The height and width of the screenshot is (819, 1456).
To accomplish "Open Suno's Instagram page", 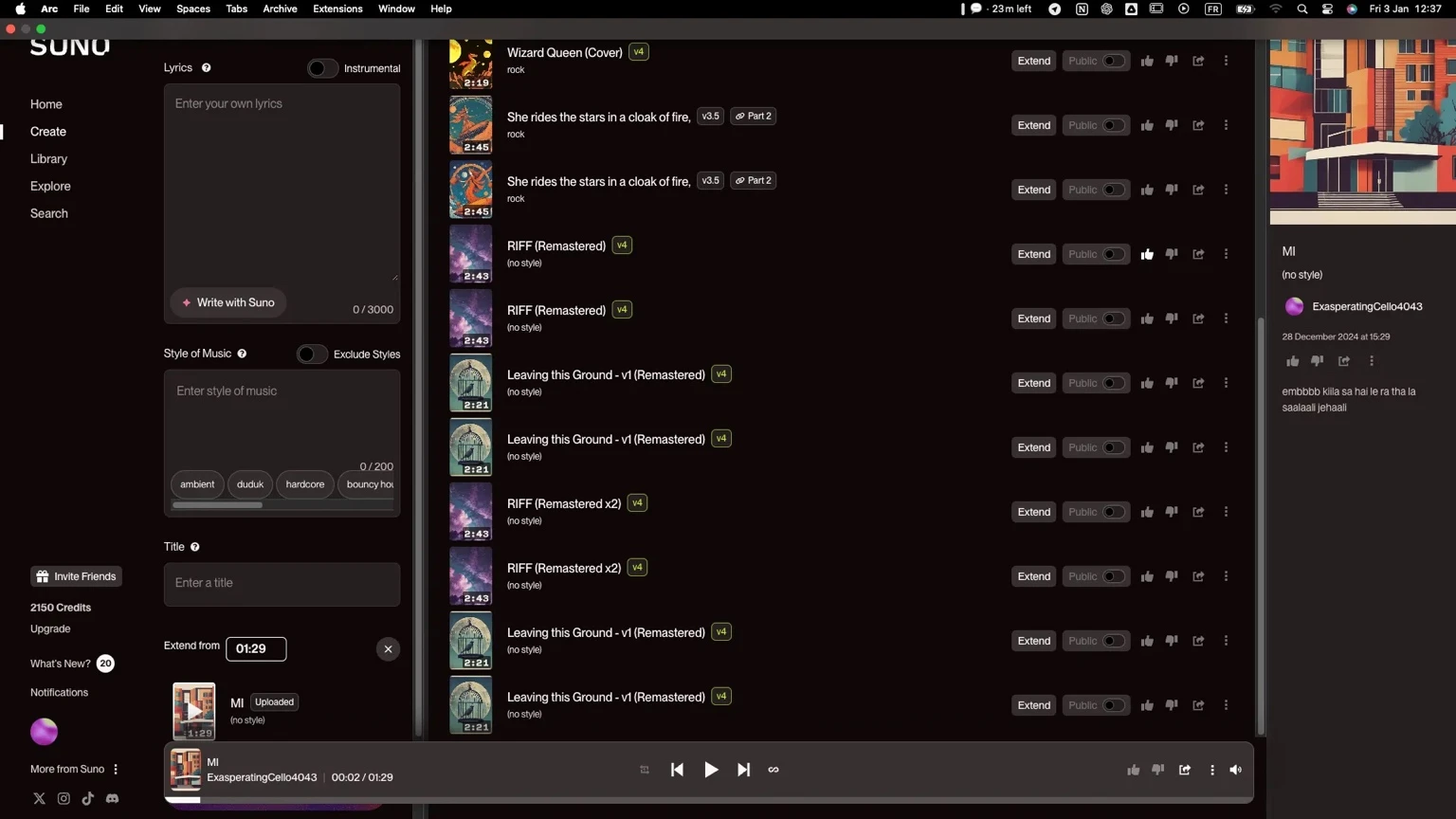I will (64, 799).
